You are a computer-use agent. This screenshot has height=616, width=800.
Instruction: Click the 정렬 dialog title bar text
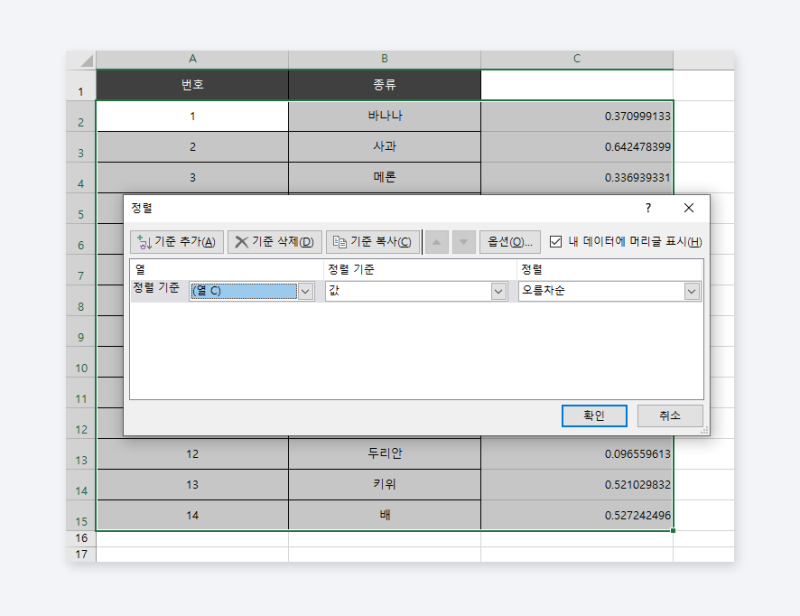click(x=142, y=208)
